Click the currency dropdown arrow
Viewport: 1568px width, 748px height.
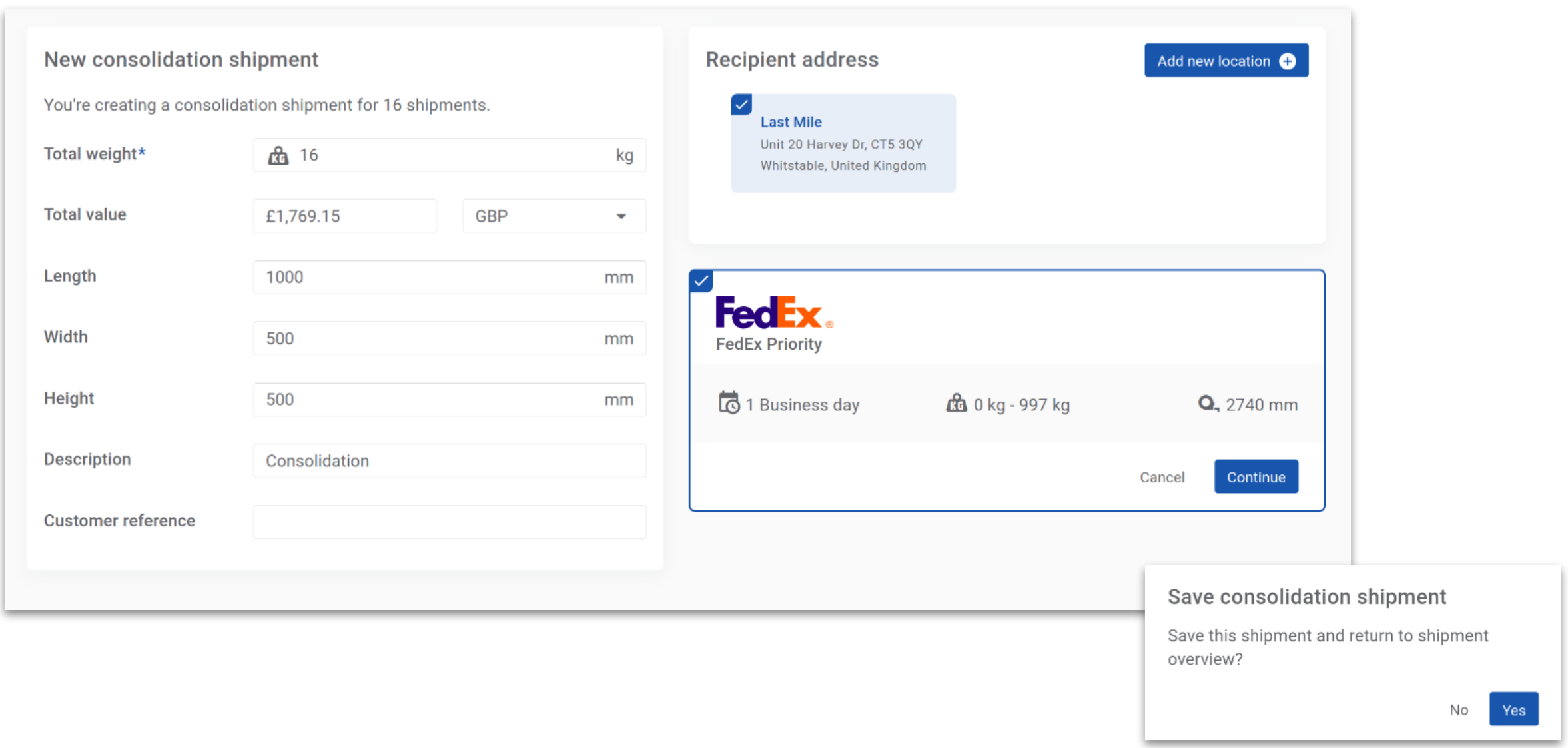click(x=621, y=216)
